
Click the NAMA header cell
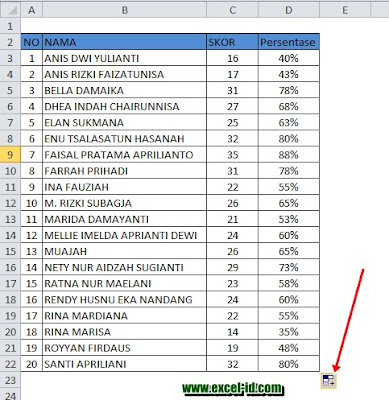coord(124,42)
